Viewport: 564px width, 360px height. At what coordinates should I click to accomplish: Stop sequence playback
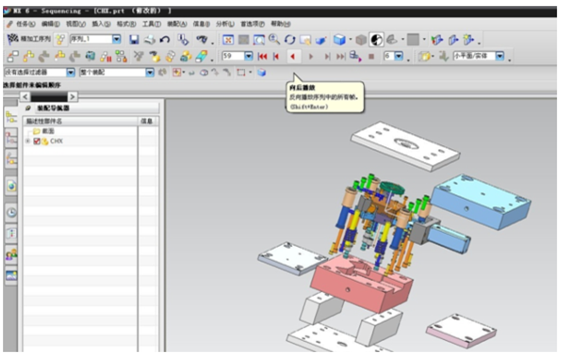point(371,56)
